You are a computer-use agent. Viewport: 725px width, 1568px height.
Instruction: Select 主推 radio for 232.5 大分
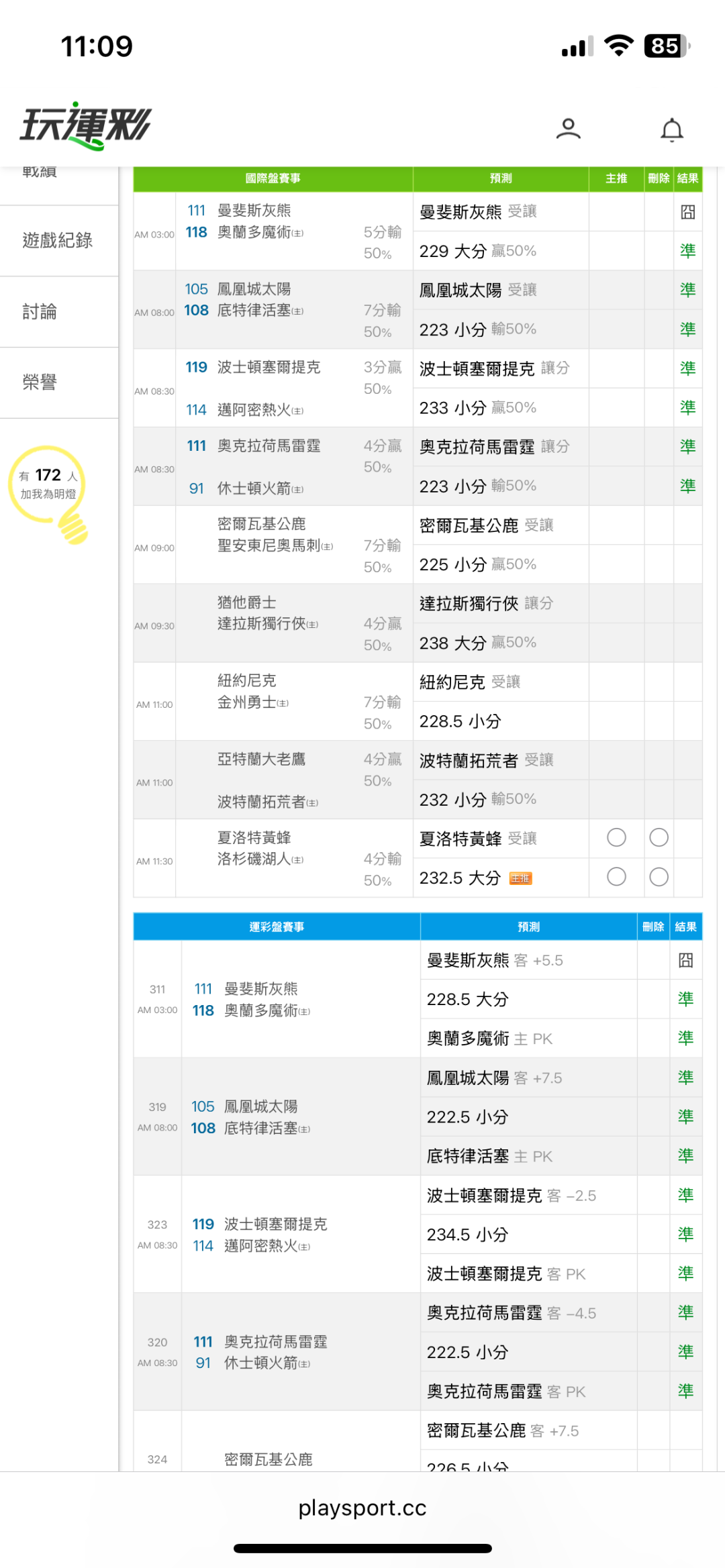click(x=616, y=877)
